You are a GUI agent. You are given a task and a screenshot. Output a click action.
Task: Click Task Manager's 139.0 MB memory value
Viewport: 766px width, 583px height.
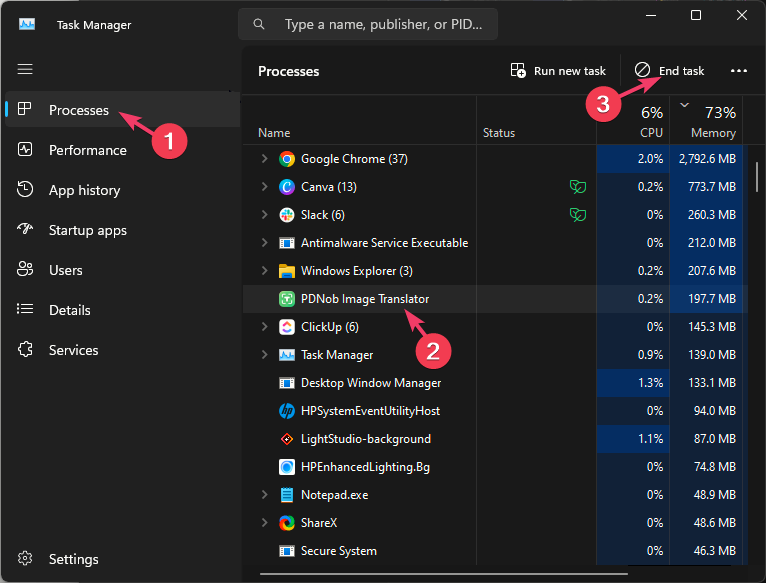pyautogui.click(x=712, y=355)
